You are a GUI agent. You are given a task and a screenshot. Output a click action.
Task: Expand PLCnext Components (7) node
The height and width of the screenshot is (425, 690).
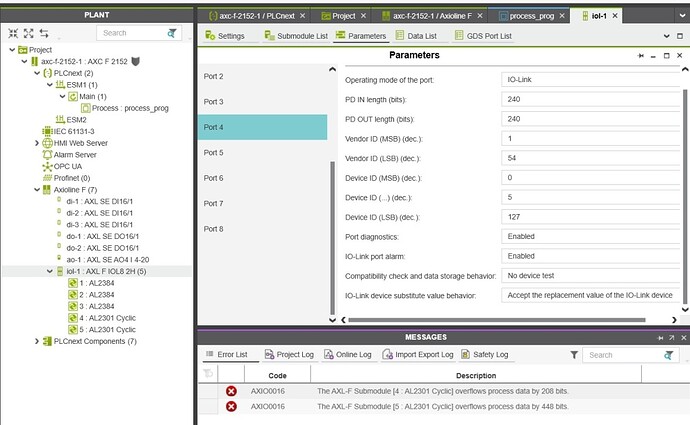pyautogui.click(x=37, y=341)
